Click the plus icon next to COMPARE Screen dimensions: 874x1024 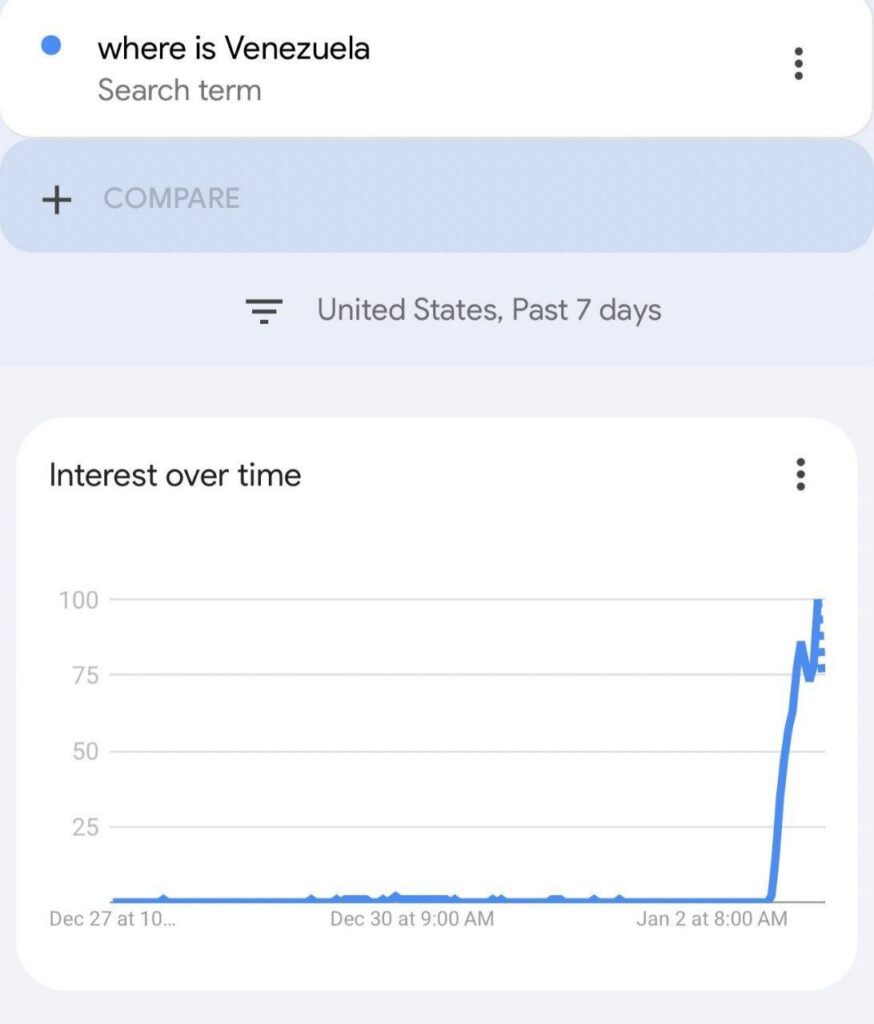click(57, 199)
